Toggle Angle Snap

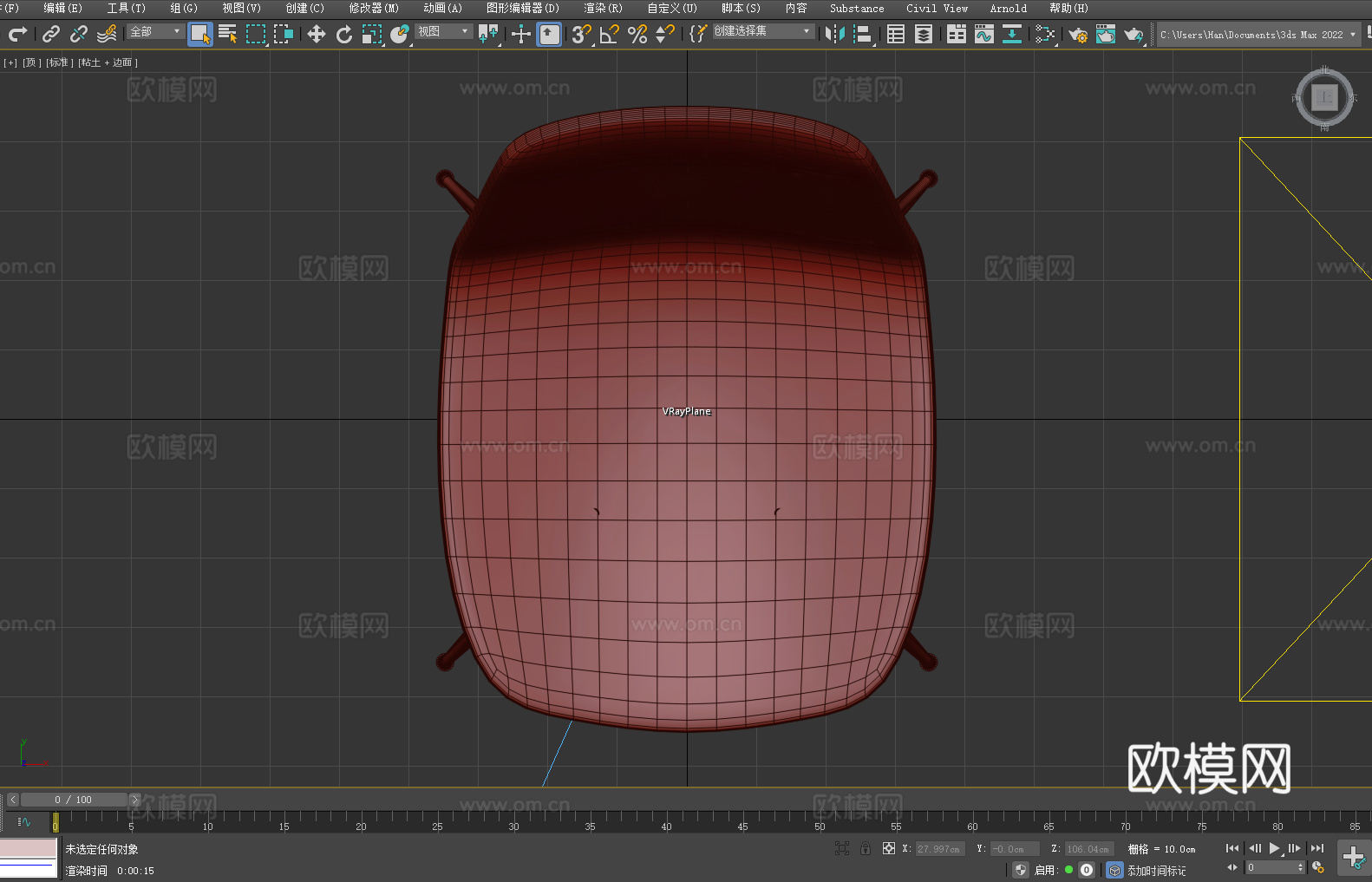tap(610, 34)
